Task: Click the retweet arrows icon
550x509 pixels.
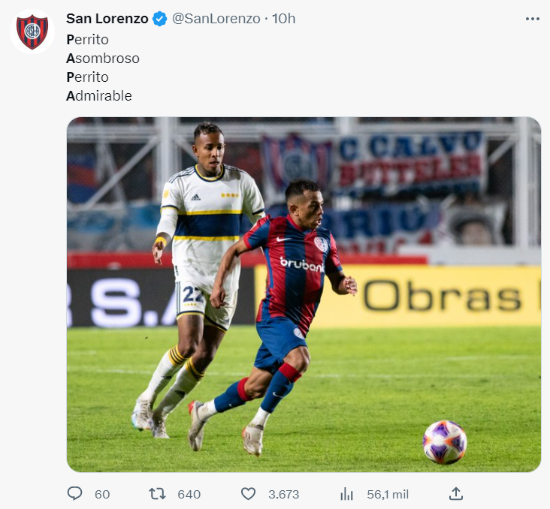Action: pyautogui.click(x=157, y=494)
